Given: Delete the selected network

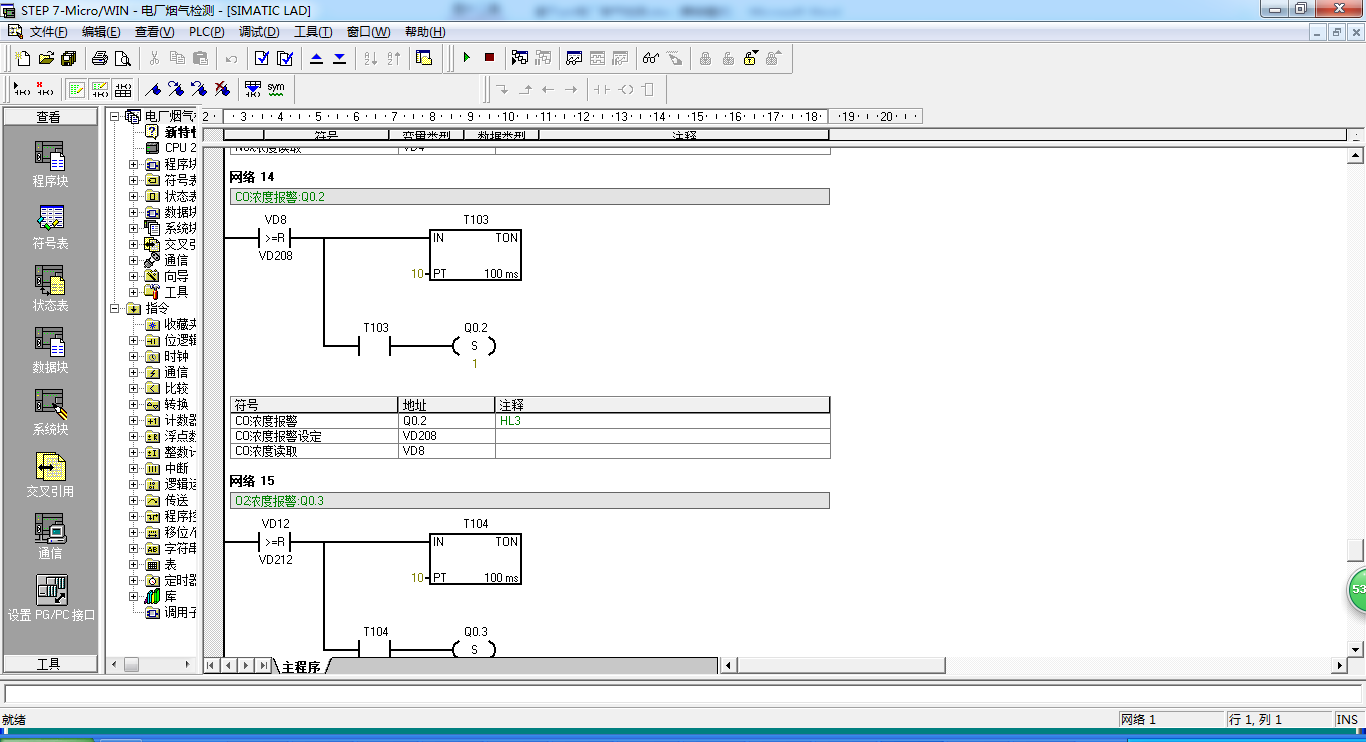Looking at the screenshot, I should click(x=45, y=89).
